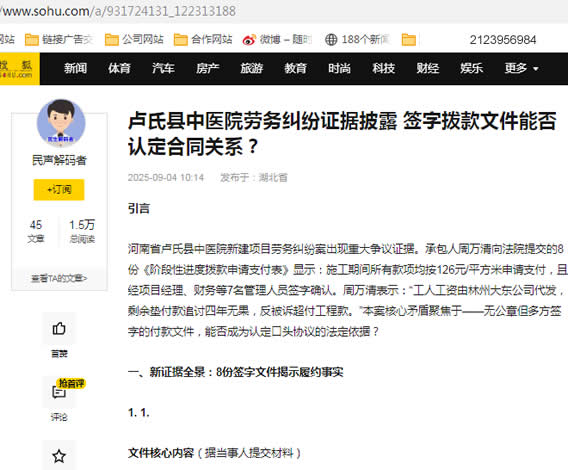This screenshot has height=470, width=568.
Task: Open the 民声解码者 author name link
Action: point(59,160)
